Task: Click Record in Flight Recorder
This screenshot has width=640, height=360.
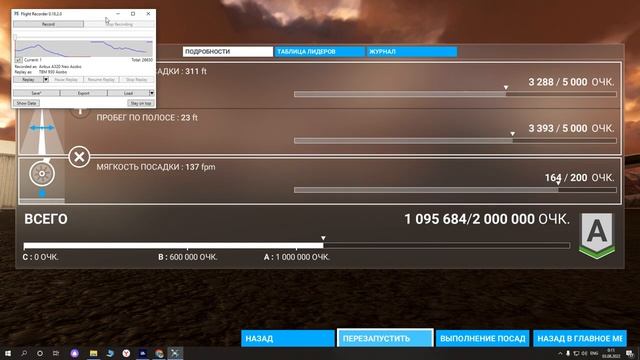Action: (48, 24)
